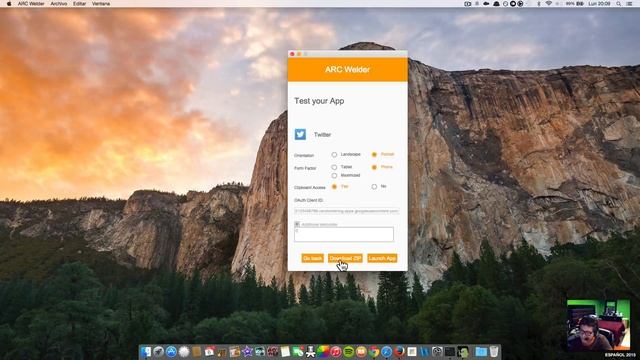Open the Ventana menu
The width and height of the screenshot is (640, 360).
(101, 4)
